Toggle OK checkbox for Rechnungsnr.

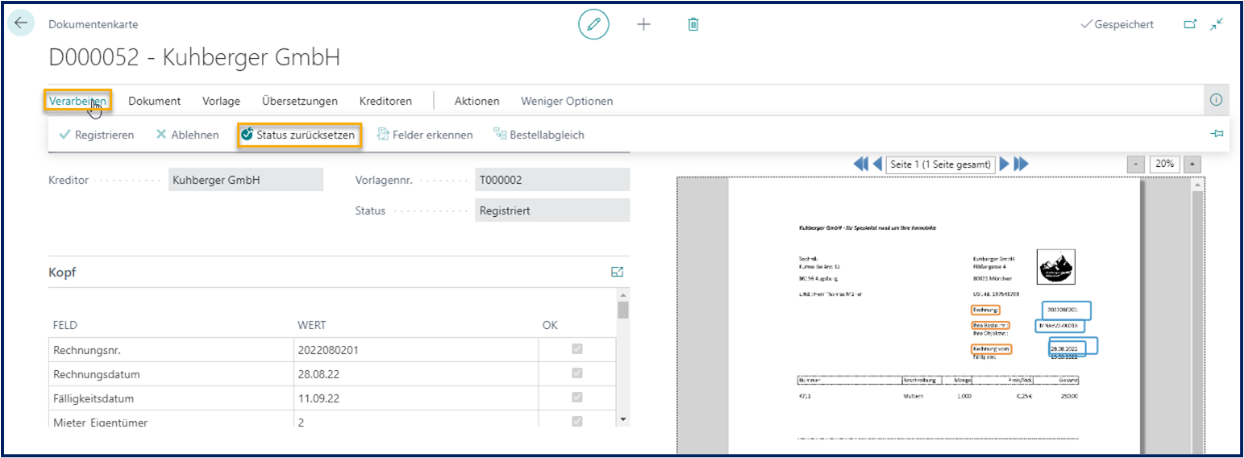(576, 349)
